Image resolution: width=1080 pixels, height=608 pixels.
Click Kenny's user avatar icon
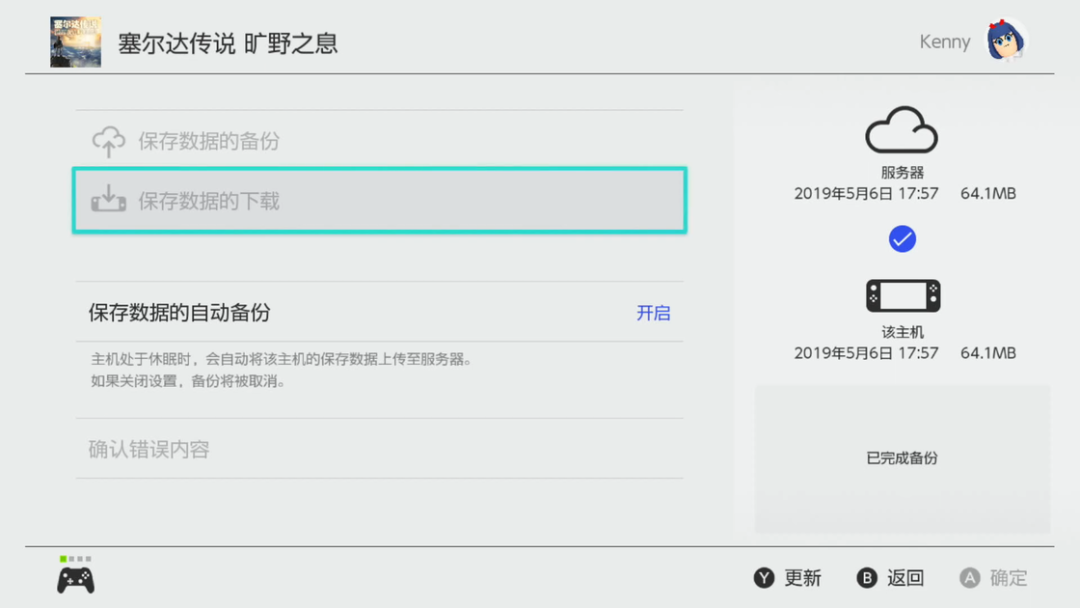(x=1007, y=41)
